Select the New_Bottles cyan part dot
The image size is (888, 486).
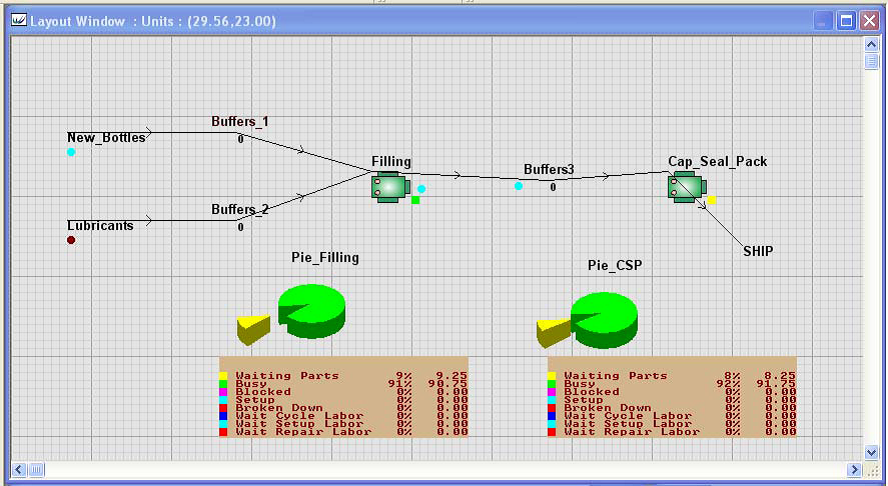coord(71,152)
